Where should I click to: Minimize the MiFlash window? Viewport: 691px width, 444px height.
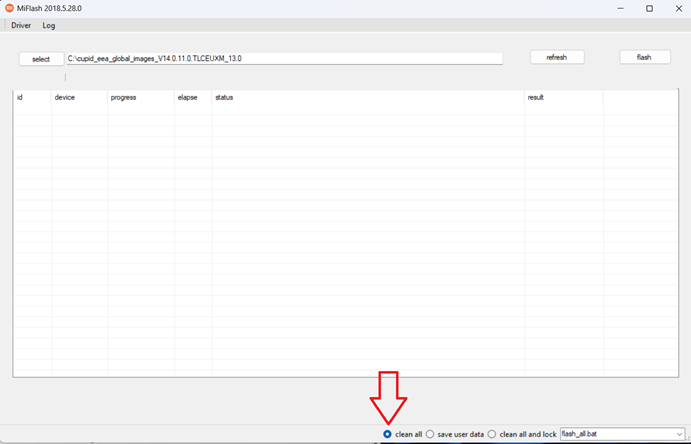point(620,8)
